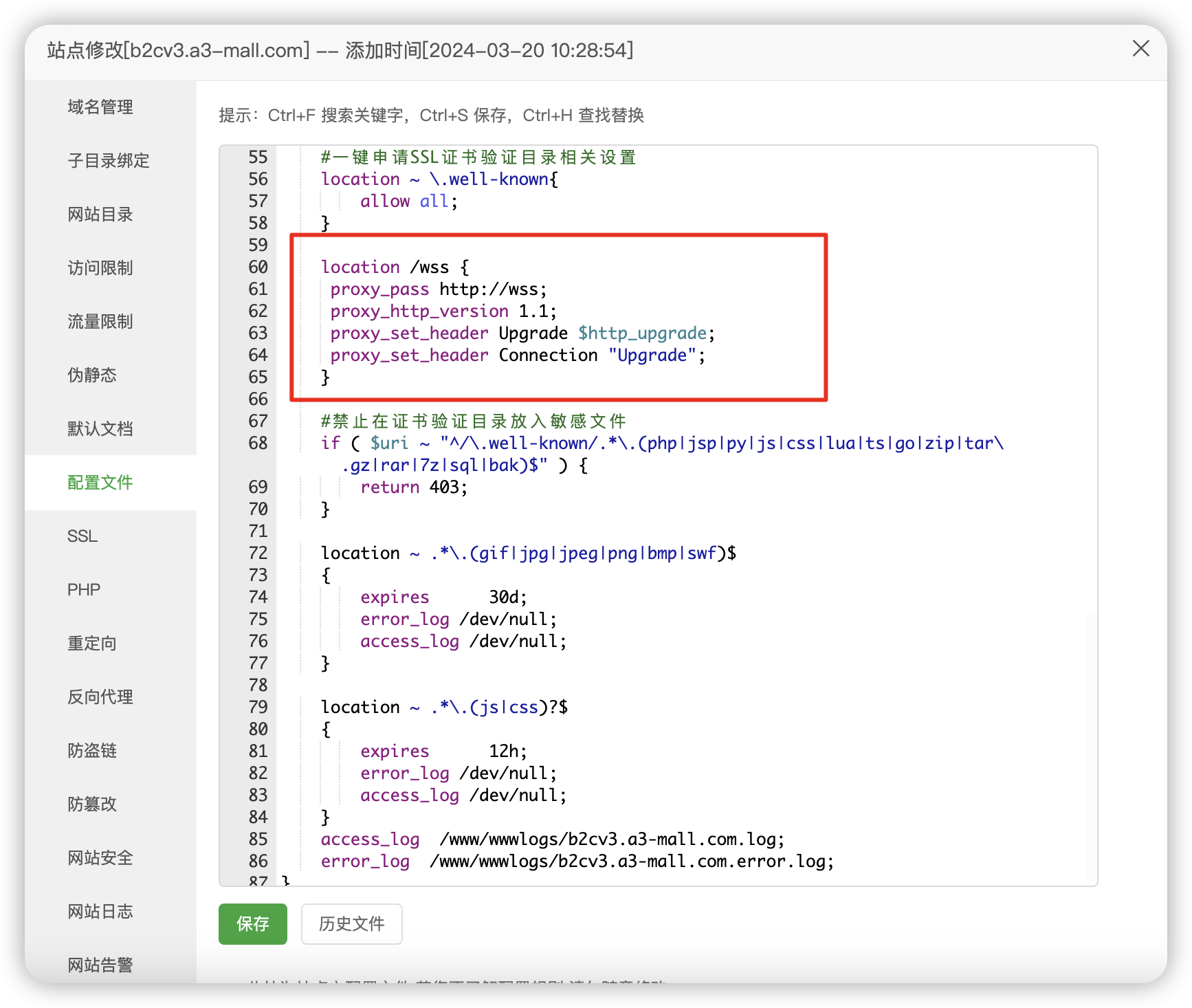Click the 'location ~ .*\.(js|css)?$' line

444,707
